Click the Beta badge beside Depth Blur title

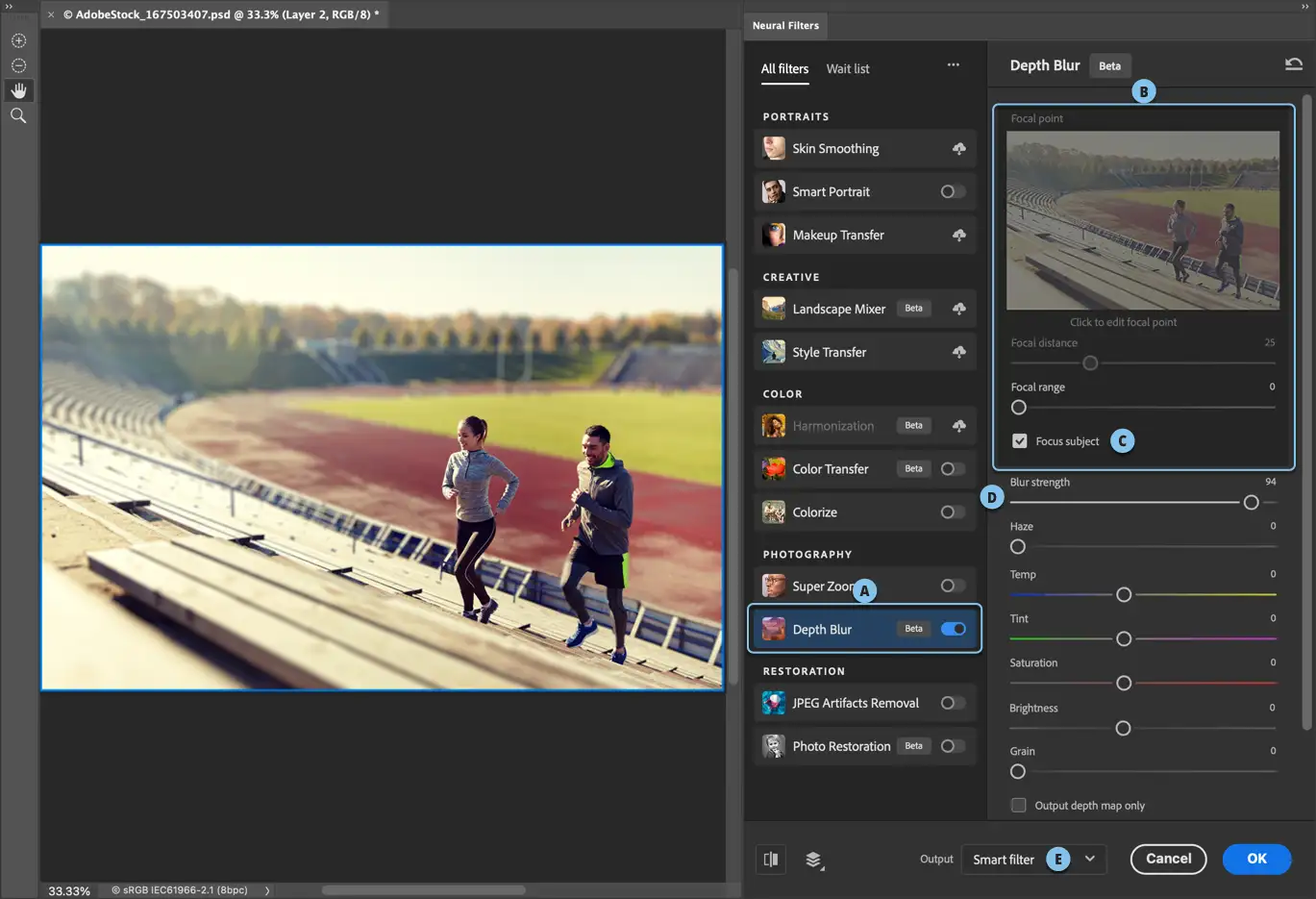[1109, 66]
